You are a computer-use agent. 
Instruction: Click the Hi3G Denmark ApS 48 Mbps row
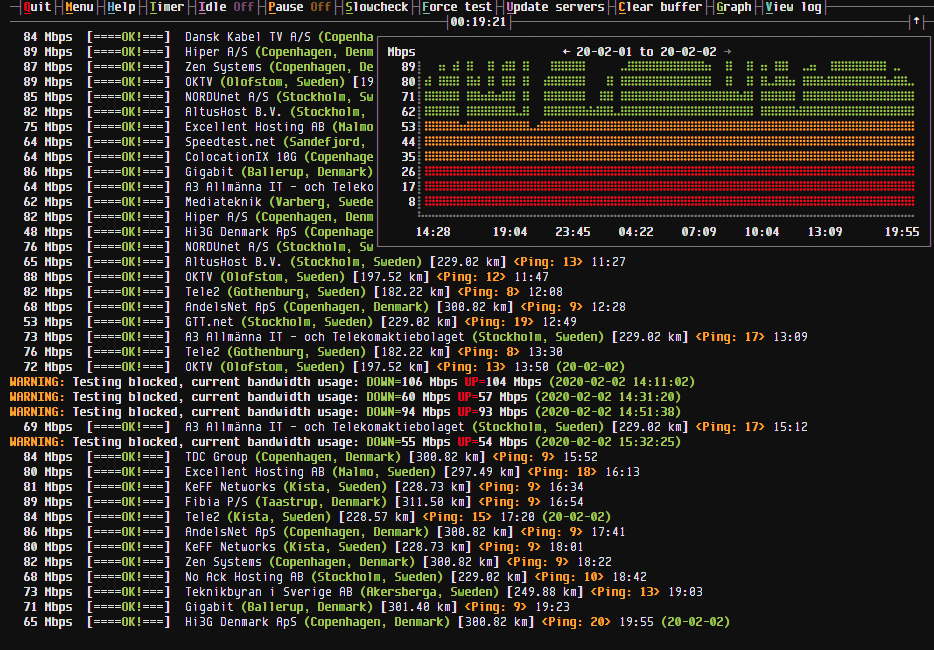coord(198,232)
